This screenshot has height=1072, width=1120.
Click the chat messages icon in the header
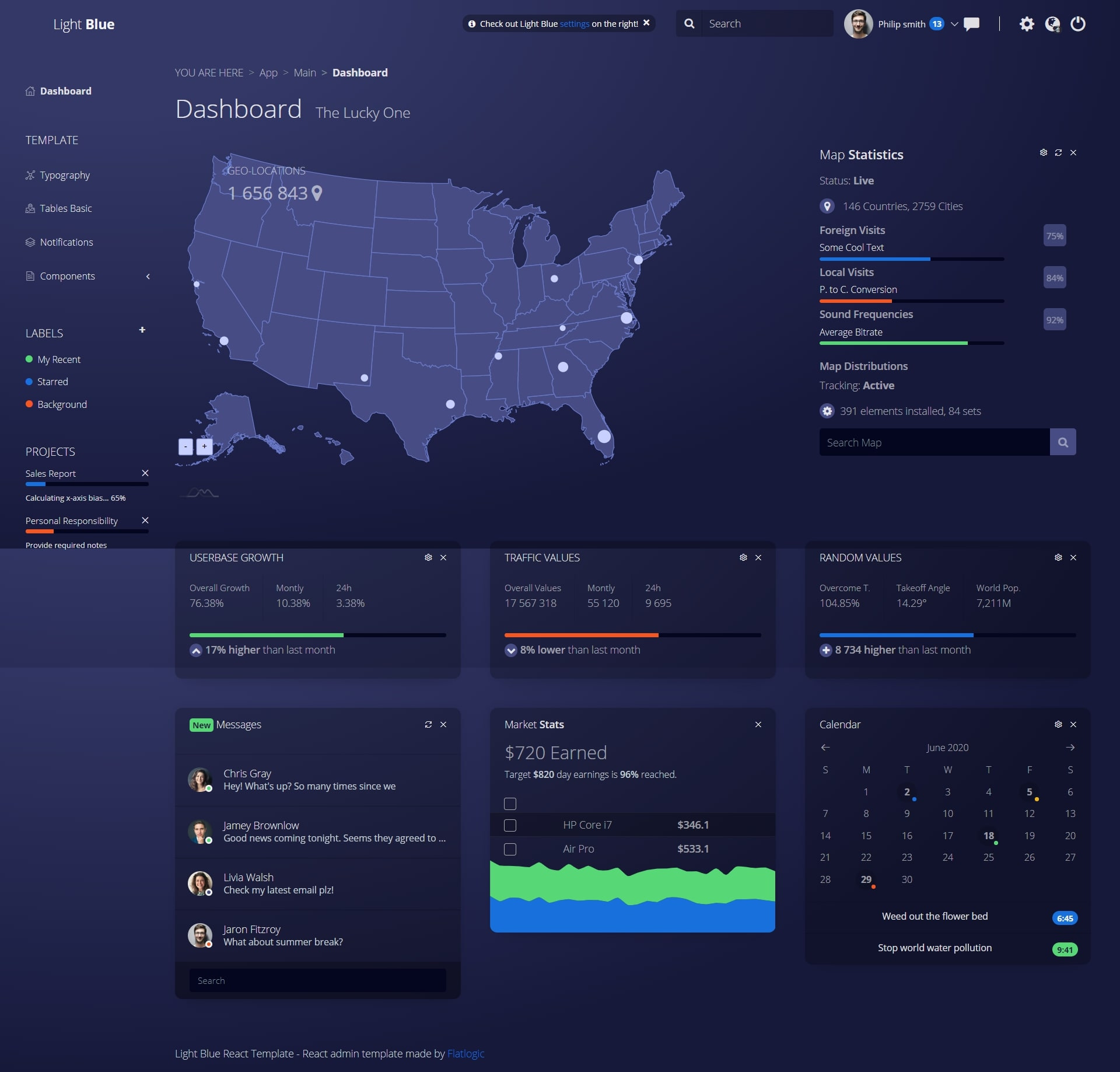click(972, 23)
